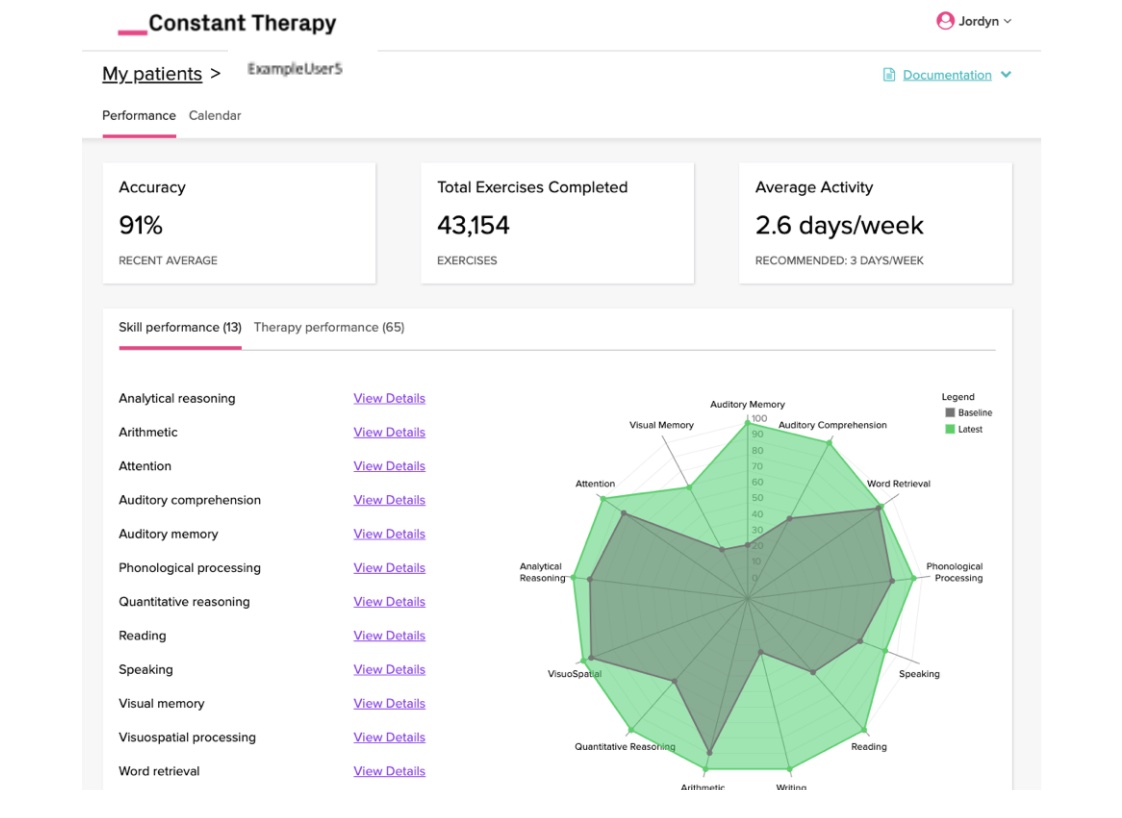Select the Therapy performance (65) tab
The height and width of the screenshot is (818, 1122).
pos(329,327)
